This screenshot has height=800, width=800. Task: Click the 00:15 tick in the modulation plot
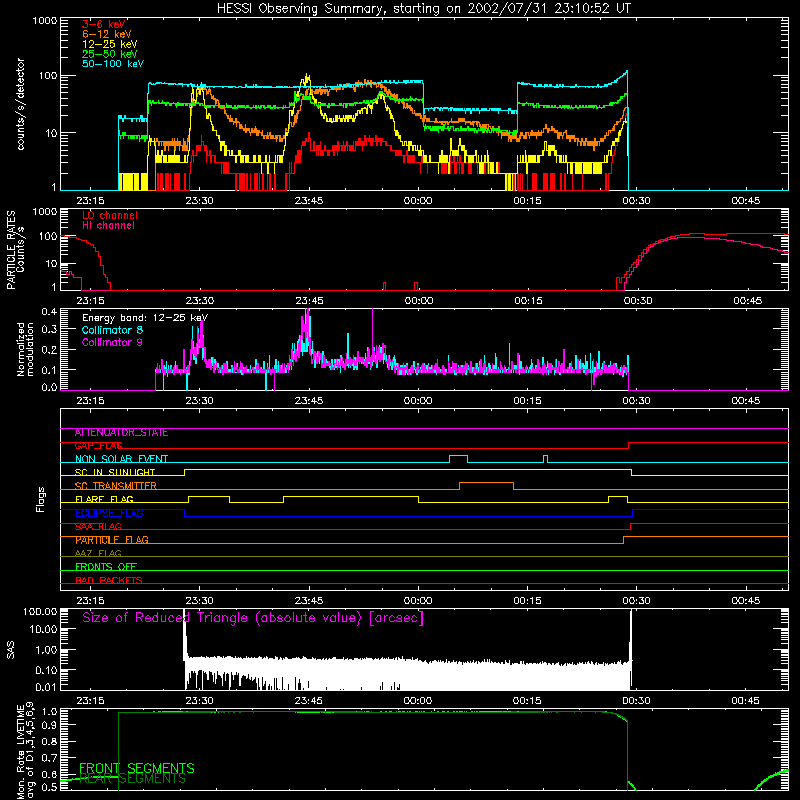click(x=527, y=401)
